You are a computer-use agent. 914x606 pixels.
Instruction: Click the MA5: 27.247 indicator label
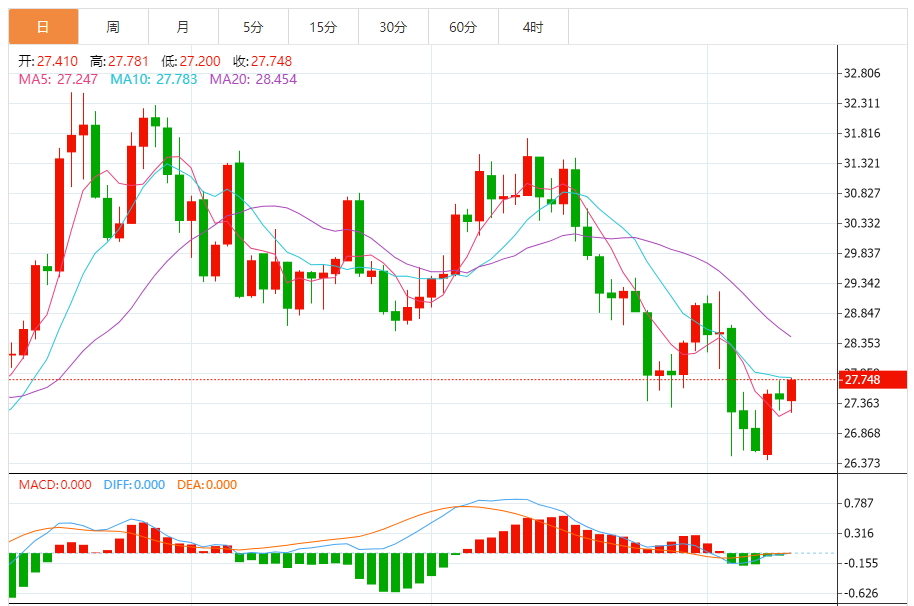tap(58, 79)
